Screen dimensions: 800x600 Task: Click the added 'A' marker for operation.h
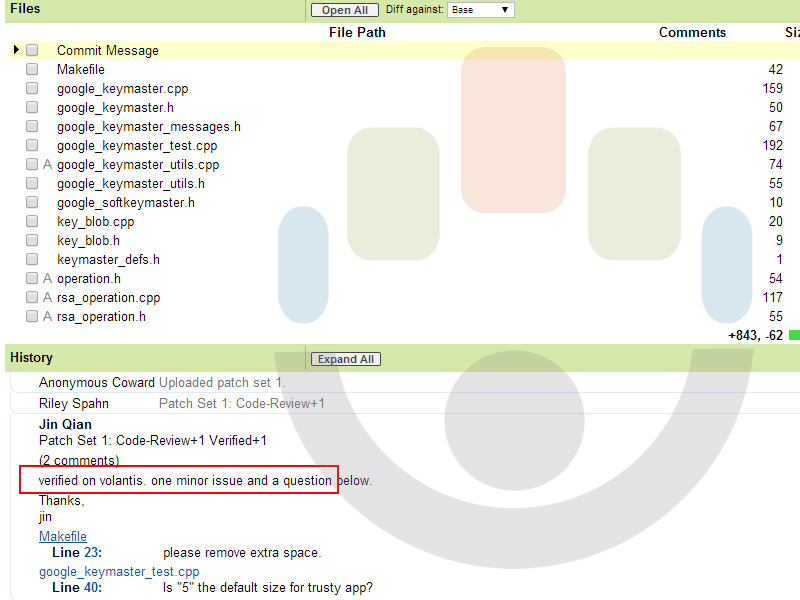pos(47,279)
